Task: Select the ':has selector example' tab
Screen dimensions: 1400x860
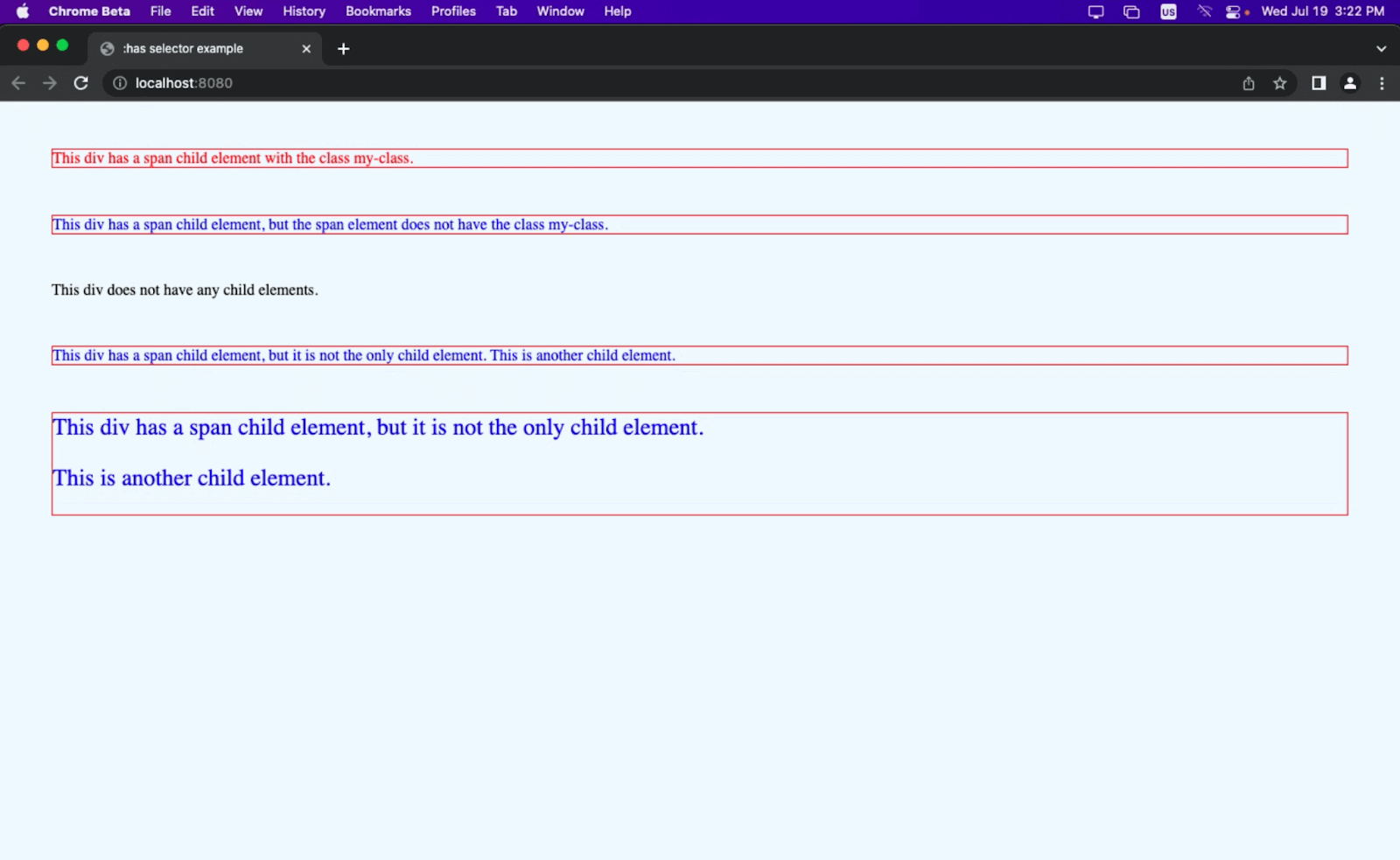Action: (184, 48)
